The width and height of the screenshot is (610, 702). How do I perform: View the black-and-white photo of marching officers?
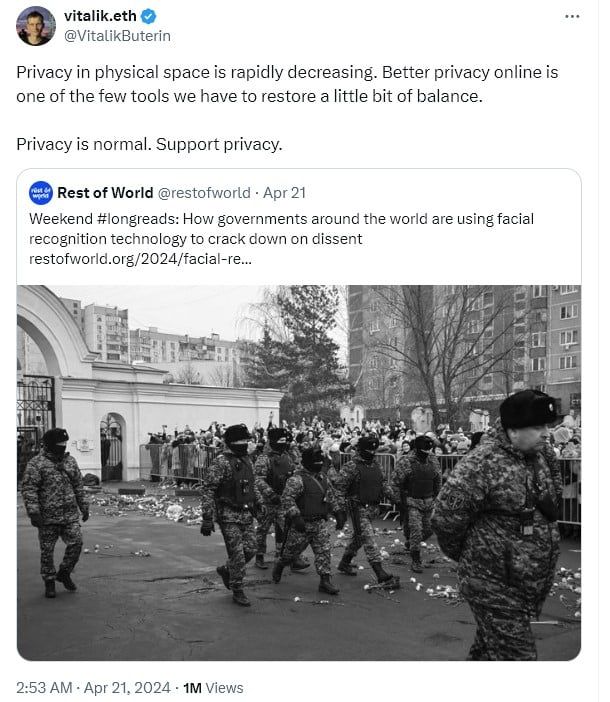pyautogui.click(x=299, y=473)
